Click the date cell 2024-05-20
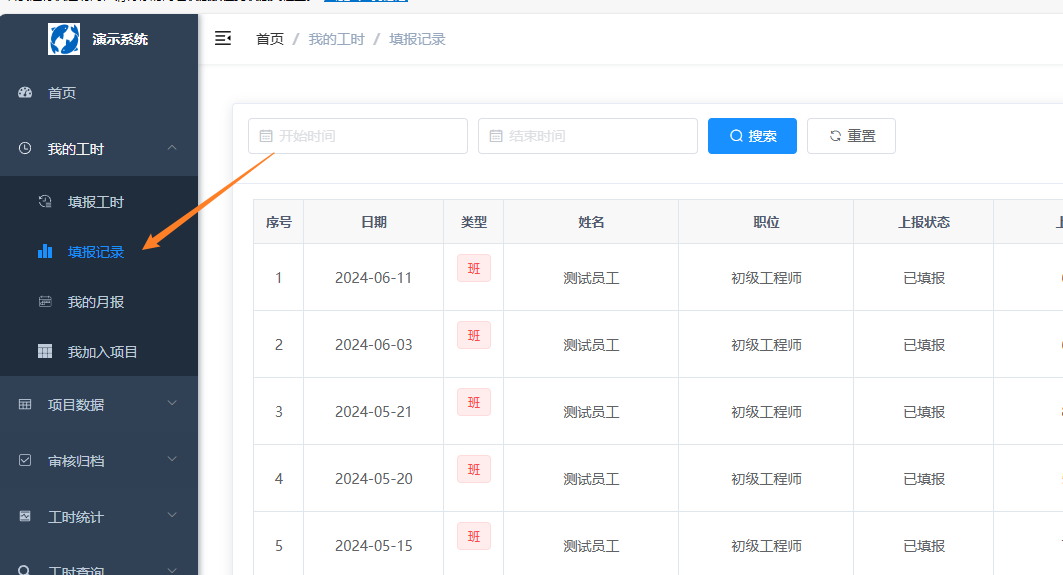This screenshot has height=575, width=1063. pyautogui.click(x=374, y=479)
